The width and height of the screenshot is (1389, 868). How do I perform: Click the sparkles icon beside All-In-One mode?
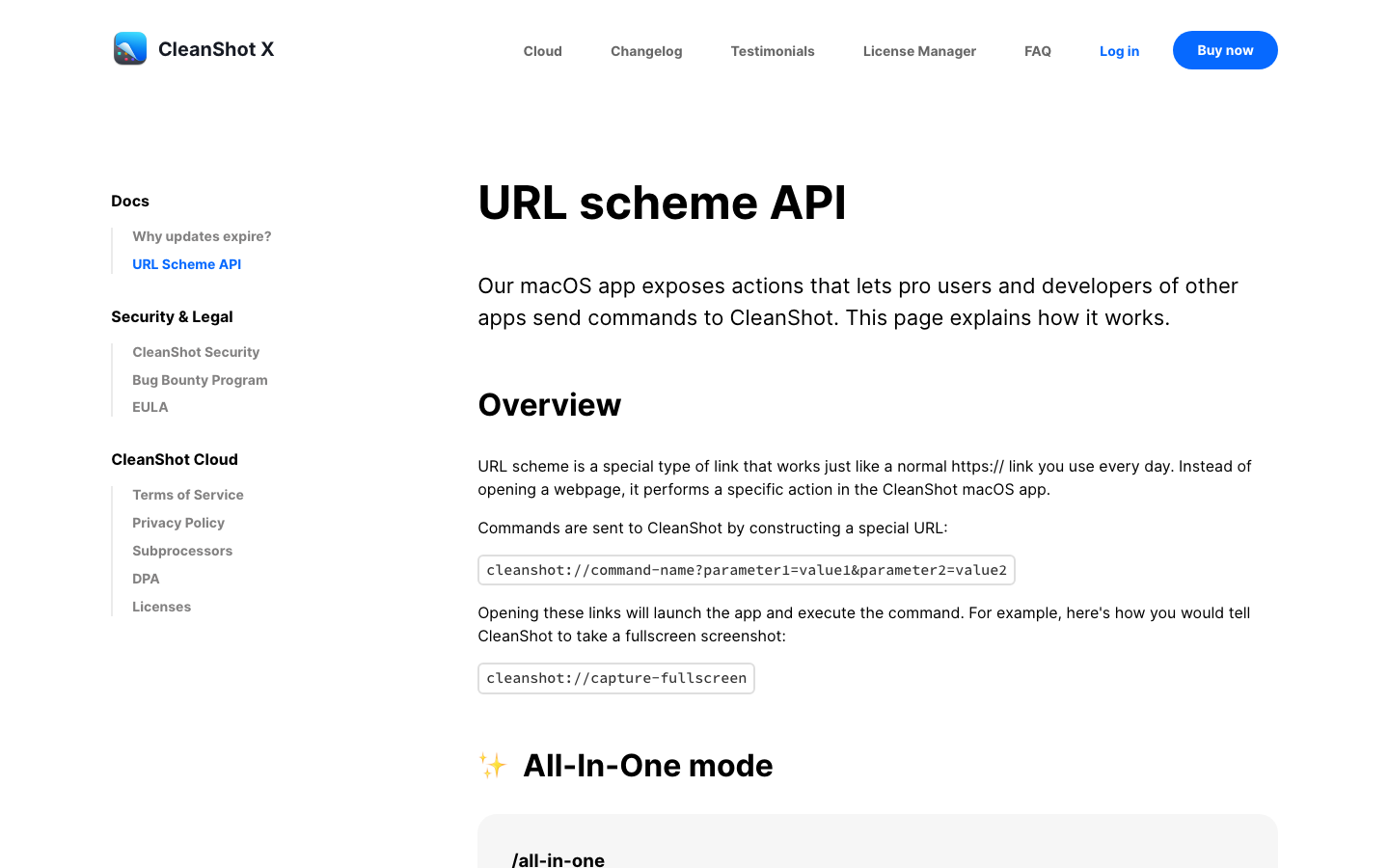pyautogui.click(x=493, y=766)
